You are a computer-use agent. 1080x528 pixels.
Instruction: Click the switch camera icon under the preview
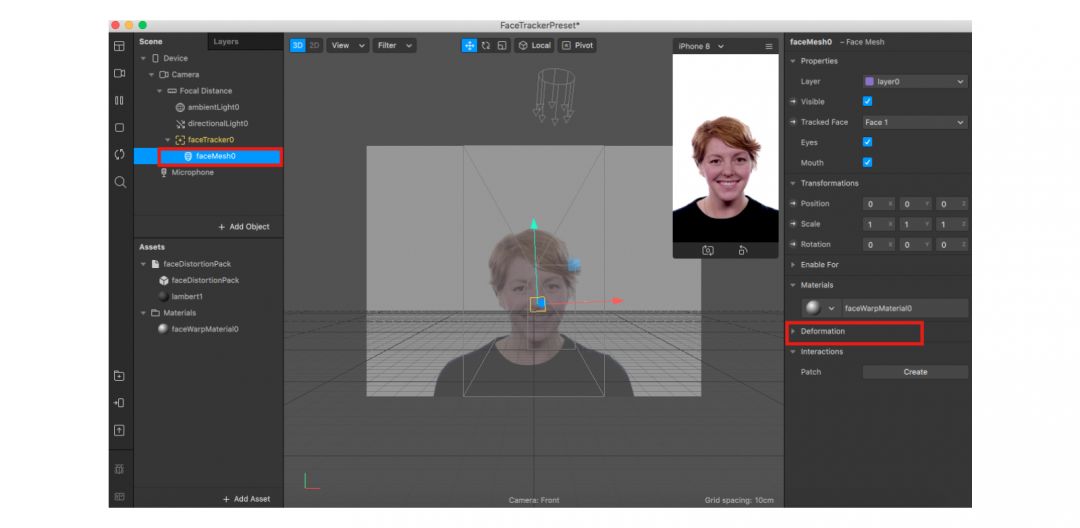(x=708, y=251)
